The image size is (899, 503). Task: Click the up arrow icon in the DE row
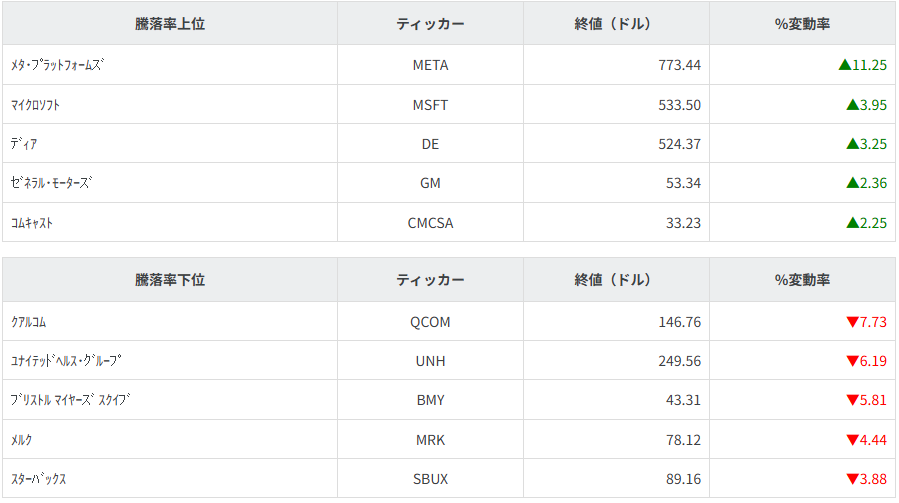coord(852,144)
